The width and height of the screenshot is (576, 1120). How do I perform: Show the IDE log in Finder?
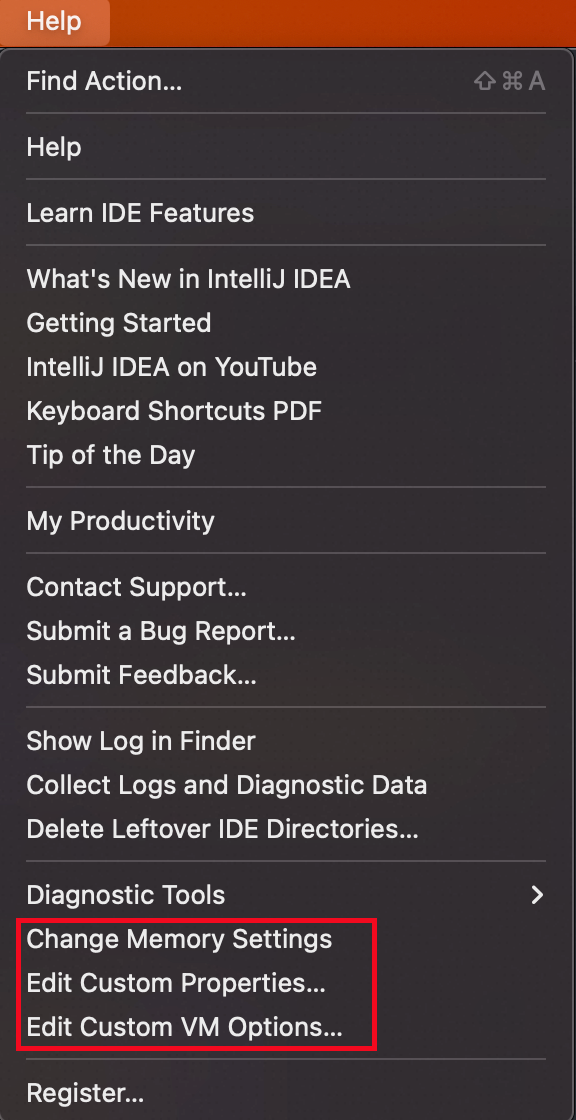pos(141,741)
